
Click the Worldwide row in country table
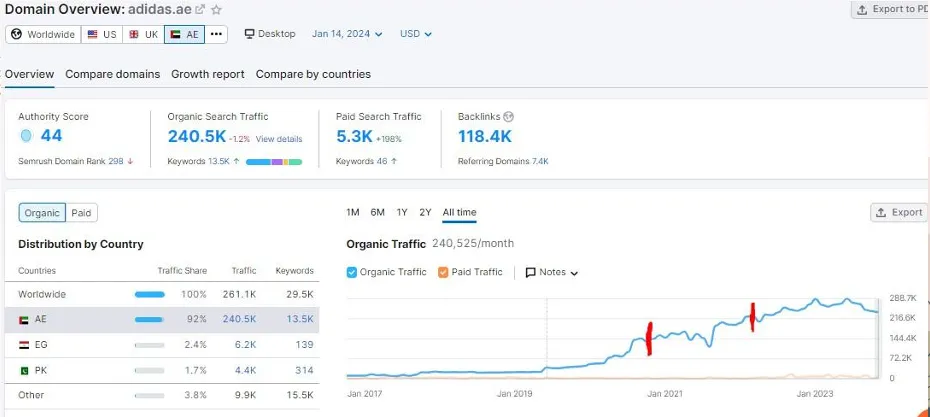tap(161, 294)
